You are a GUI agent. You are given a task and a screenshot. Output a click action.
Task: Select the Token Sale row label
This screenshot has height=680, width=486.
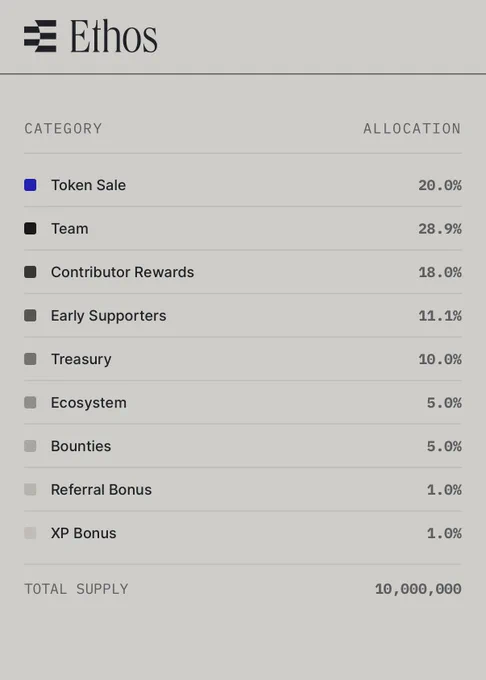pyautogui.click(x=88, y=185)
